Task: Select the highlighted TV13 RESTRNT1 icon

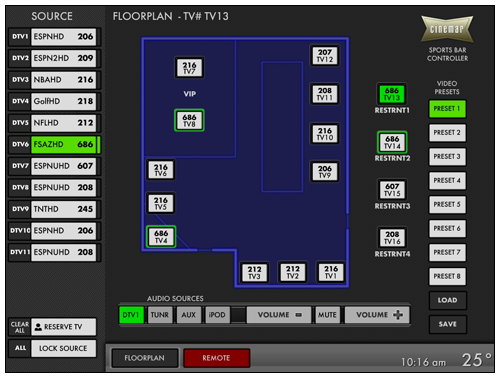Action: [x=392, y=94]
